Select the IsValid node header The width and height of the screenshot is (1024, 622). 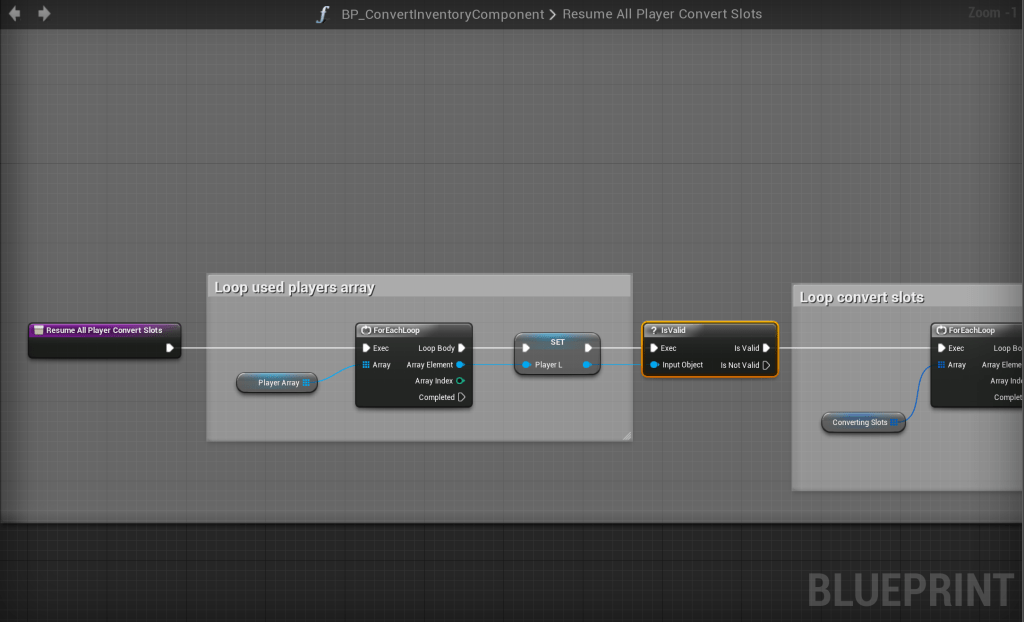point(709,330)
